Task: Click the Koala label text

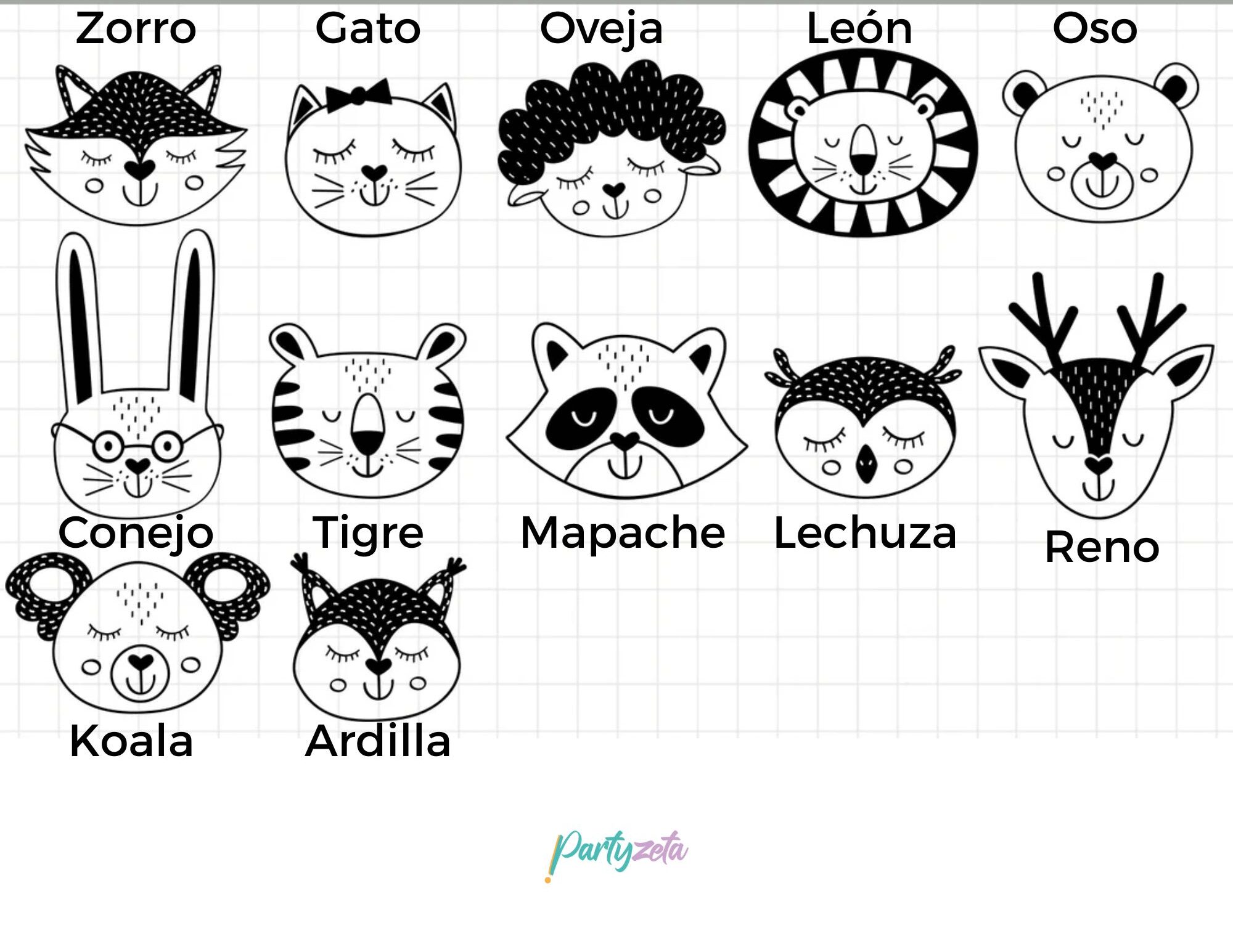Action: click(131, 741)
